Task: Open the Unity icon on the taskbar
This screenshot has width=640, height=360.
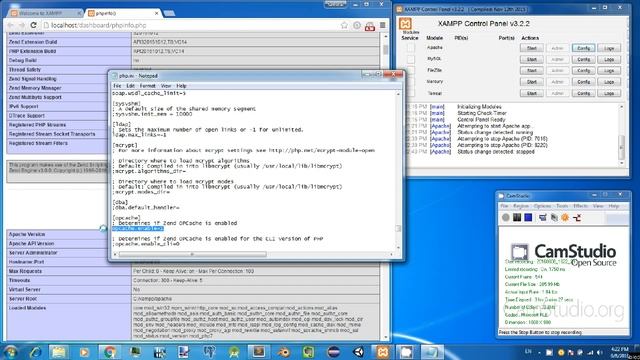Action: [x=358, y=352]
